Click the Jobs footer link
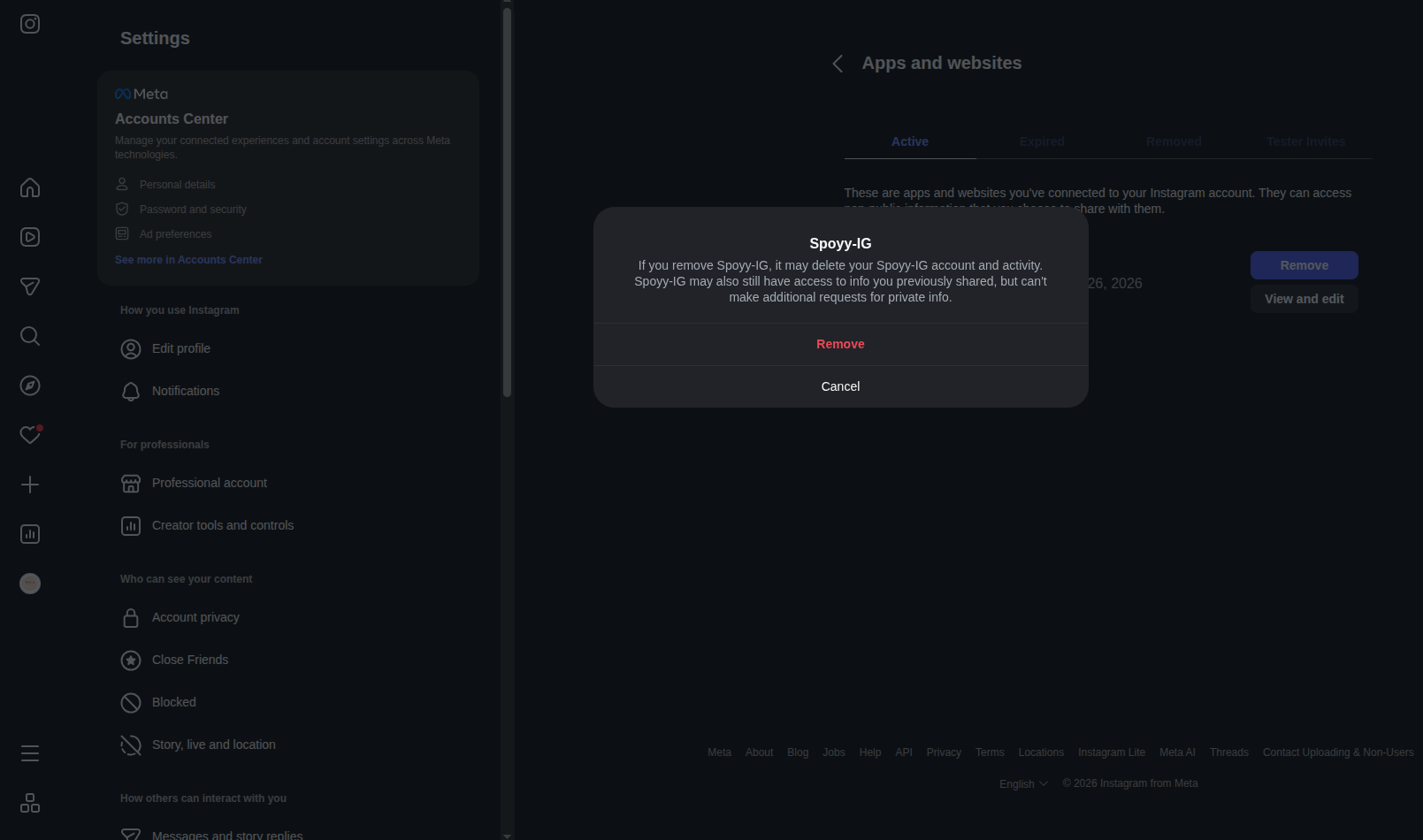This screenshot has width=1423, height=840. (834, 752)
